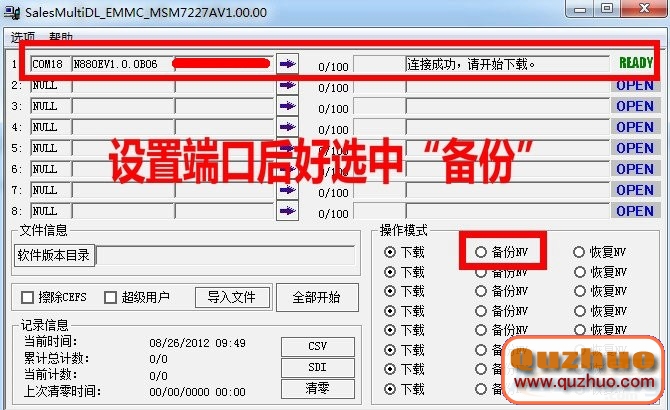Viewport: 670px width, 410px height.
Task: Click the NULL port field in row 2
Action: (x=50, y=86)
